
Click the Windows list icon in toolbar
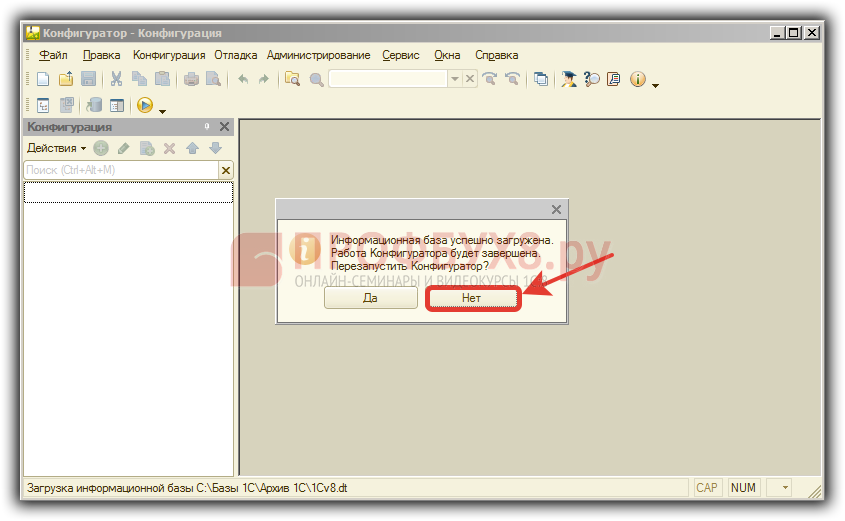[541, 80]
